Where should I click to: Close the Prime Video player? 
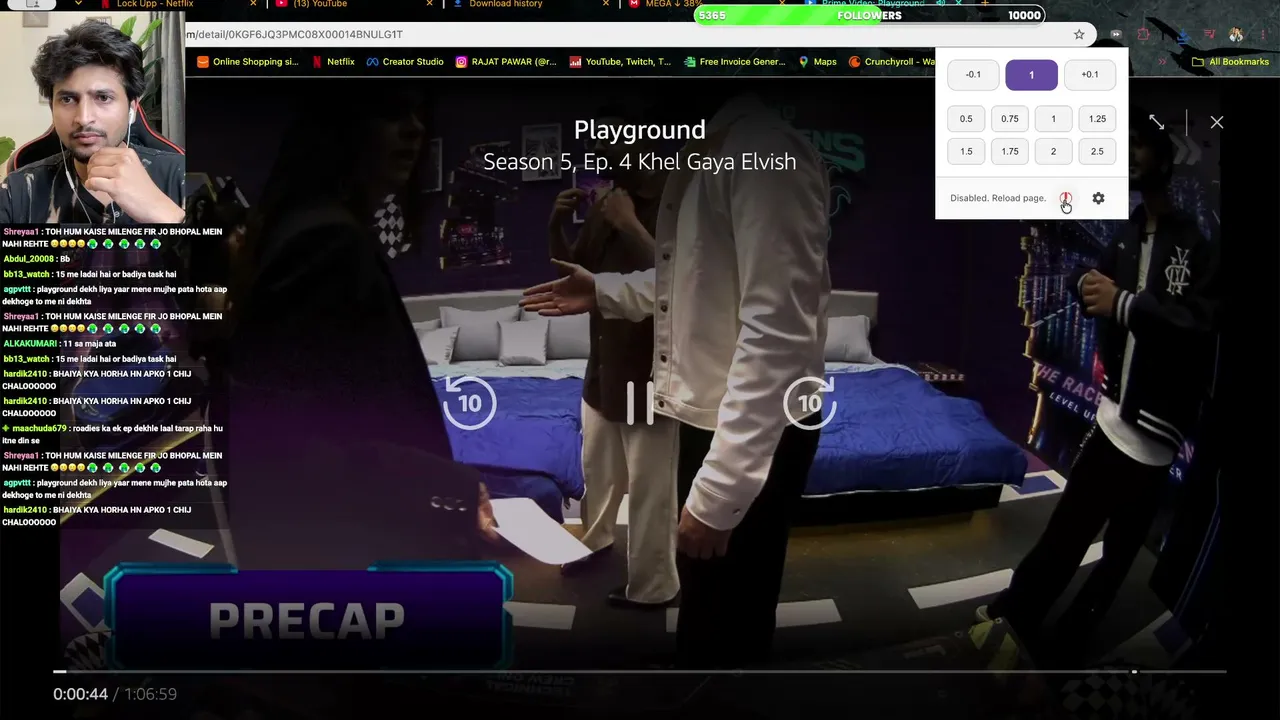click(1216, 122)
